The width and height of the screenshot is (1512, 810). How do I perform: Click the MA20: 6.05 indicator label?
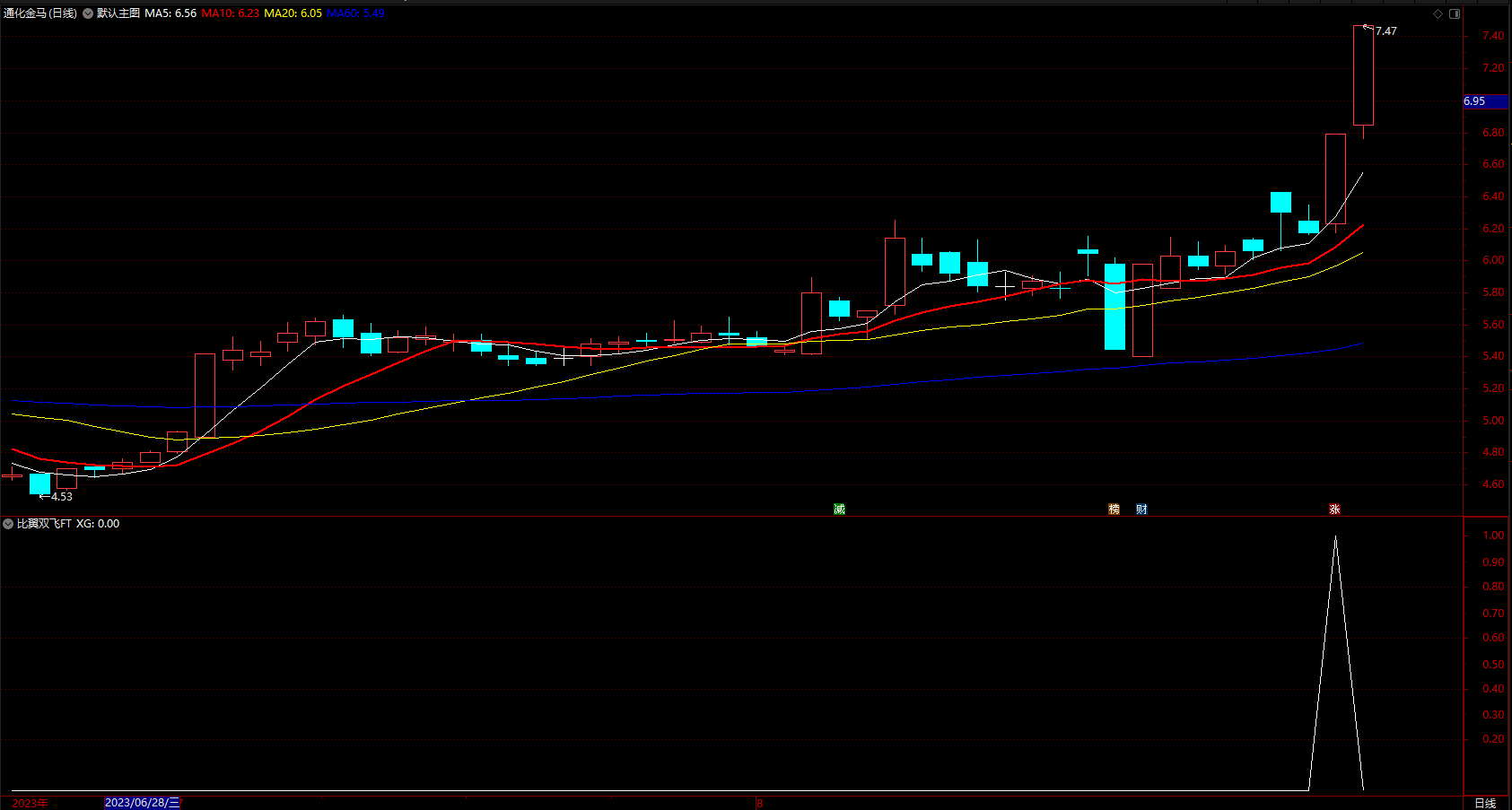293,13
